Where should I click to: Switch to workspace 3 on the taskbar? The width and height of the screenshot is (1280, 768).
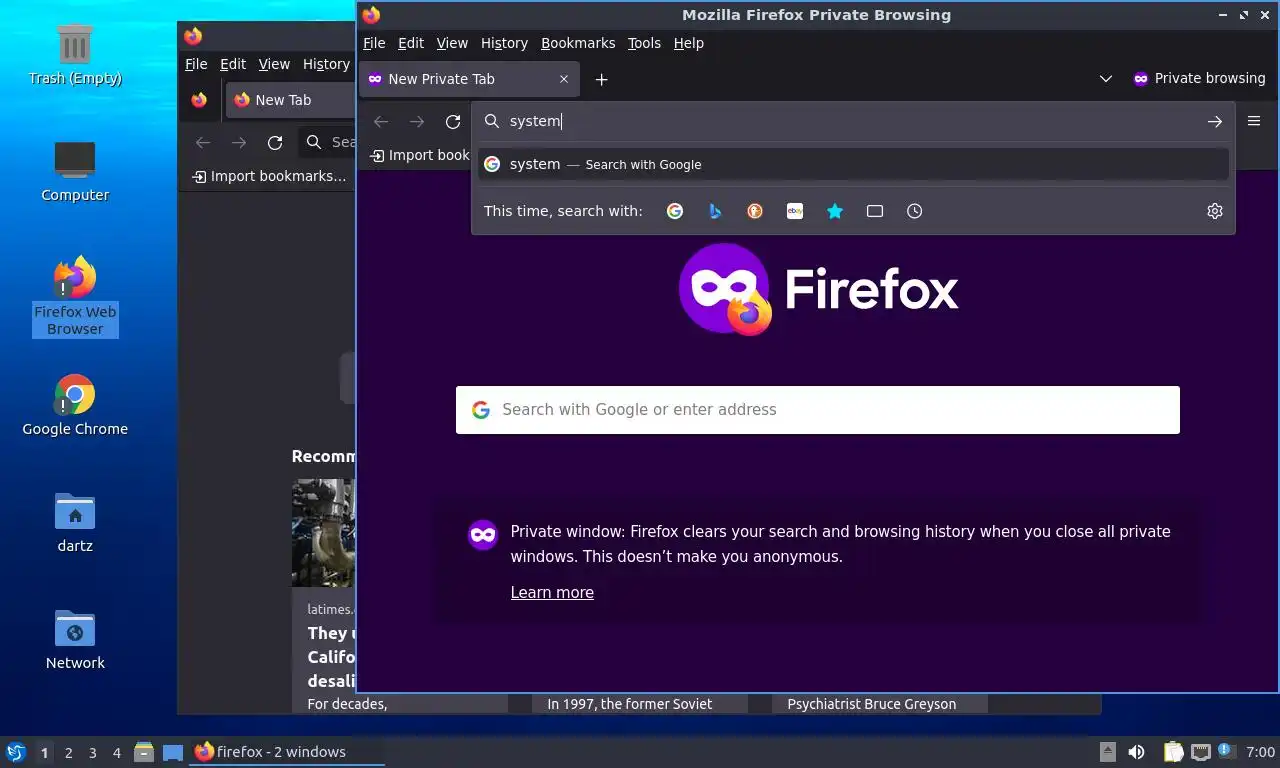point(93,753)
